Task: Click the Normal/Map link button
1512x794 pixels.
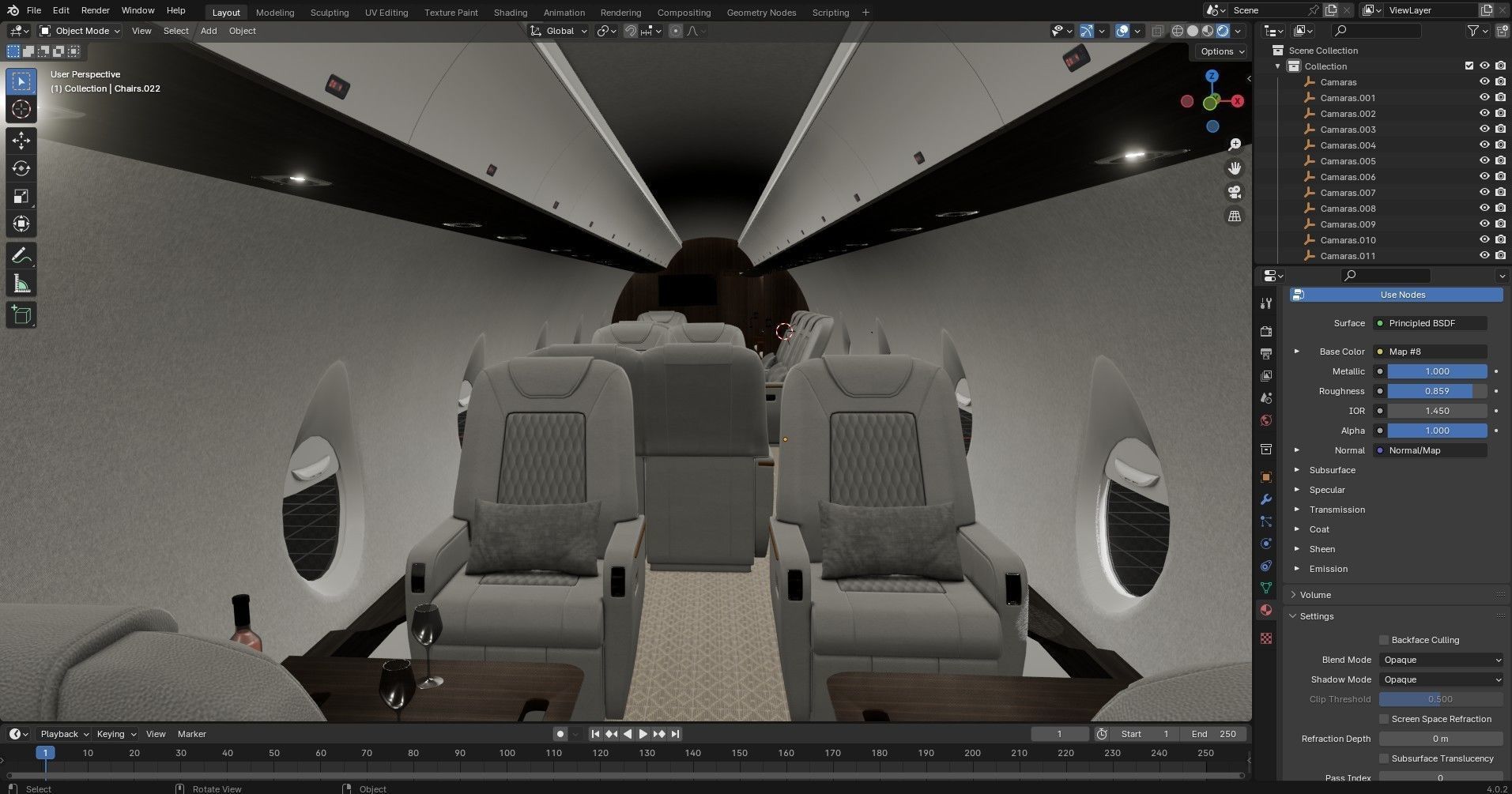Action: [x=1430, y=450]
